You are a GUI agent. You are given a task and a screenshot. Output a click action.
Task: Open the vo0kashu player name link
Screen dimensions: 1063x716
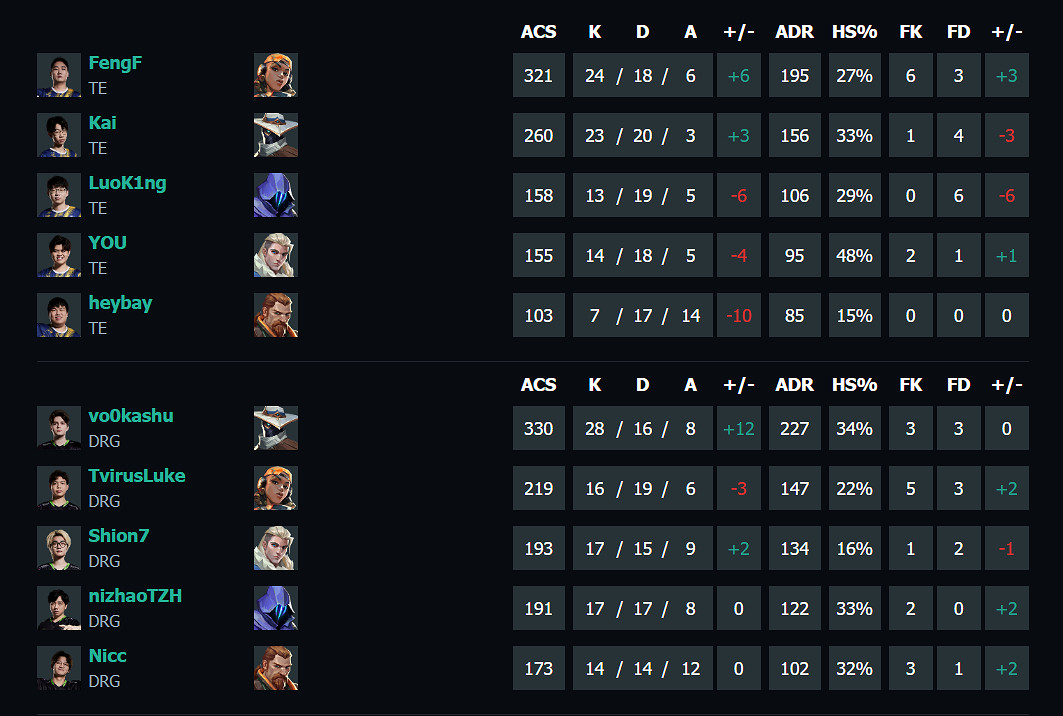pos(130,416)
